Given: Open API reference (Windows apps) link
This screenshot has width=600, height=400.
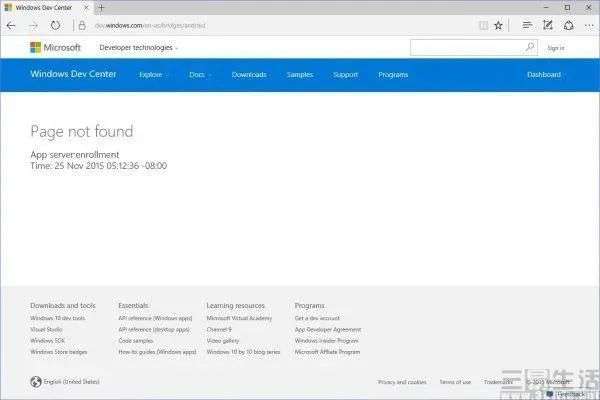Looking at the screenshot, I should [x=155, y=318].
